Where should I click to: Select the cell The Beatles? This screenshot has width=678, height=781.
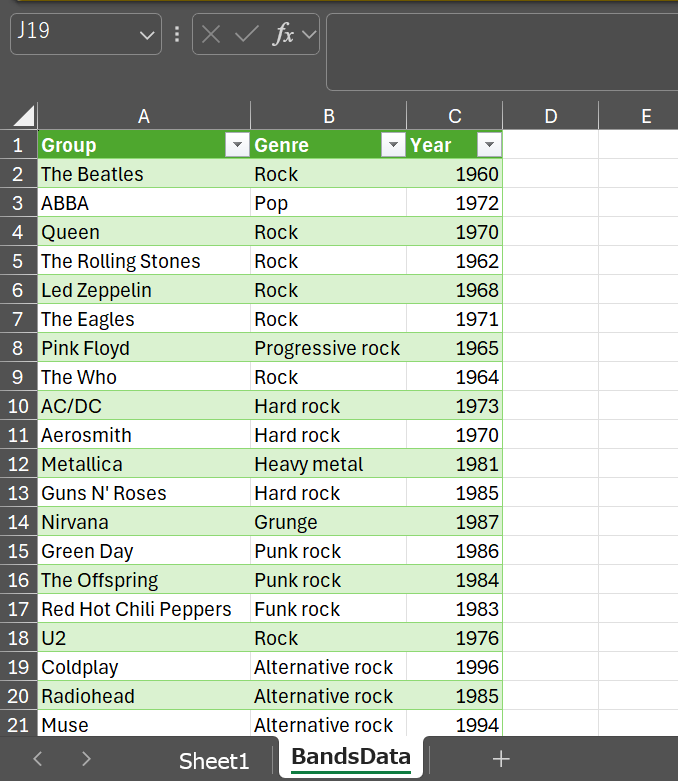pos(144,174)
